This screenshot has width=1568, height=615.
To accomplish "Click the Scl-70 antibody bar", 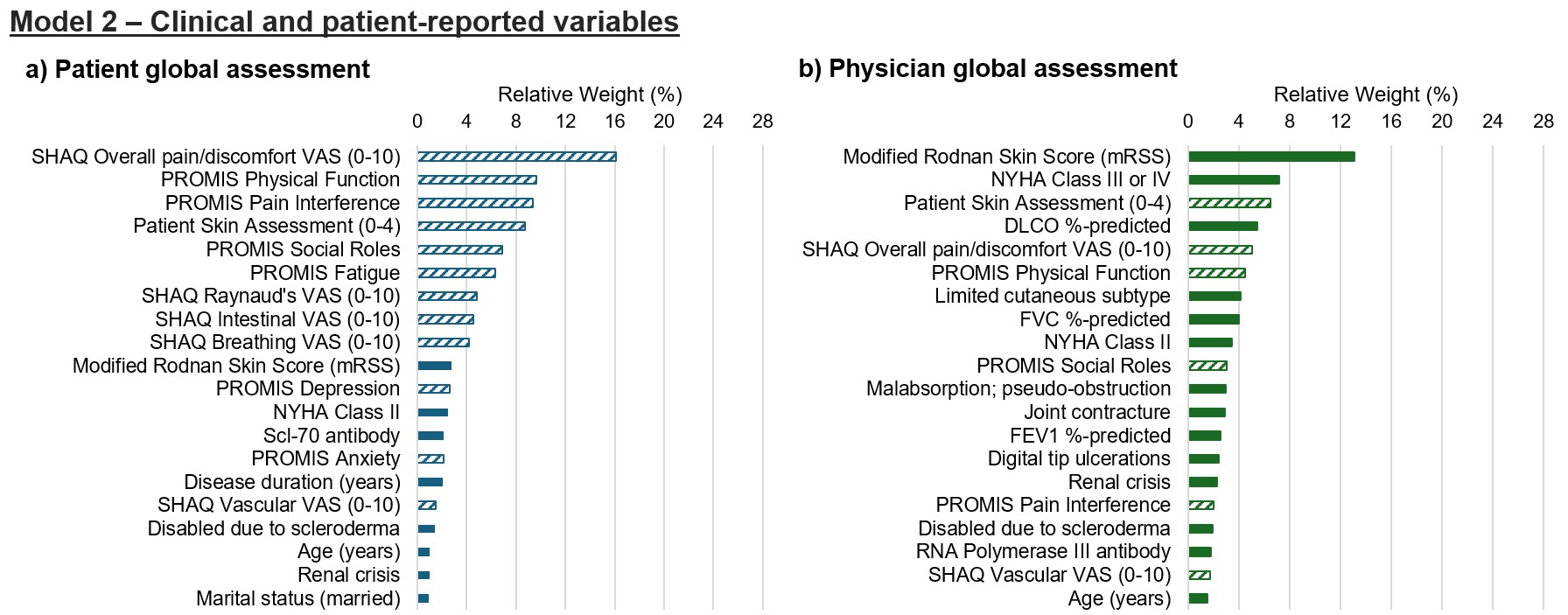I will pos(430,436).
